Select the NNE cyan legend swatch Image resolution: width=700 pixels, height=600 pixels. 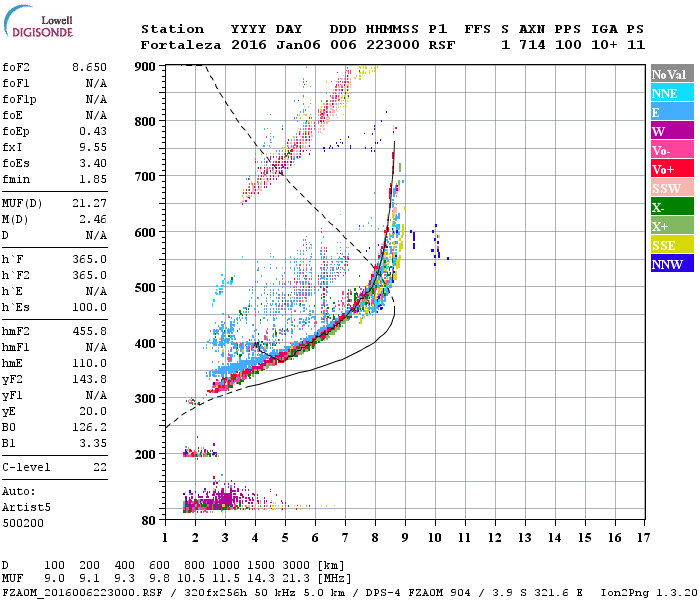tap(672, 93)
